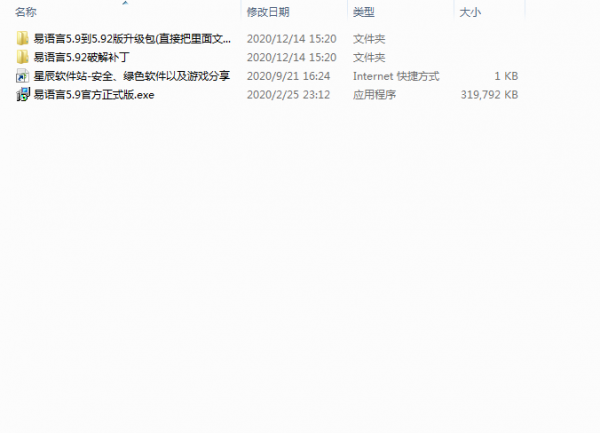Viewport: 600px width, 433px height.
Task: Click the Internet 快捷方式 type cell
Action: point(396,76)
